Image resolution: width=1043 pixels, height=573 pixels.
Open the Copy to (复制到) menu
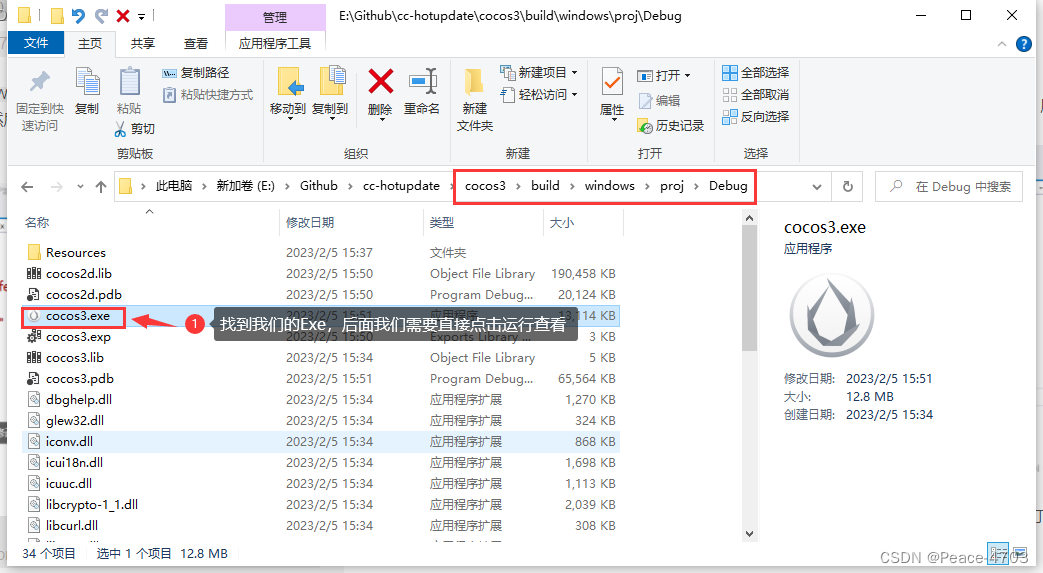[331, 93]
